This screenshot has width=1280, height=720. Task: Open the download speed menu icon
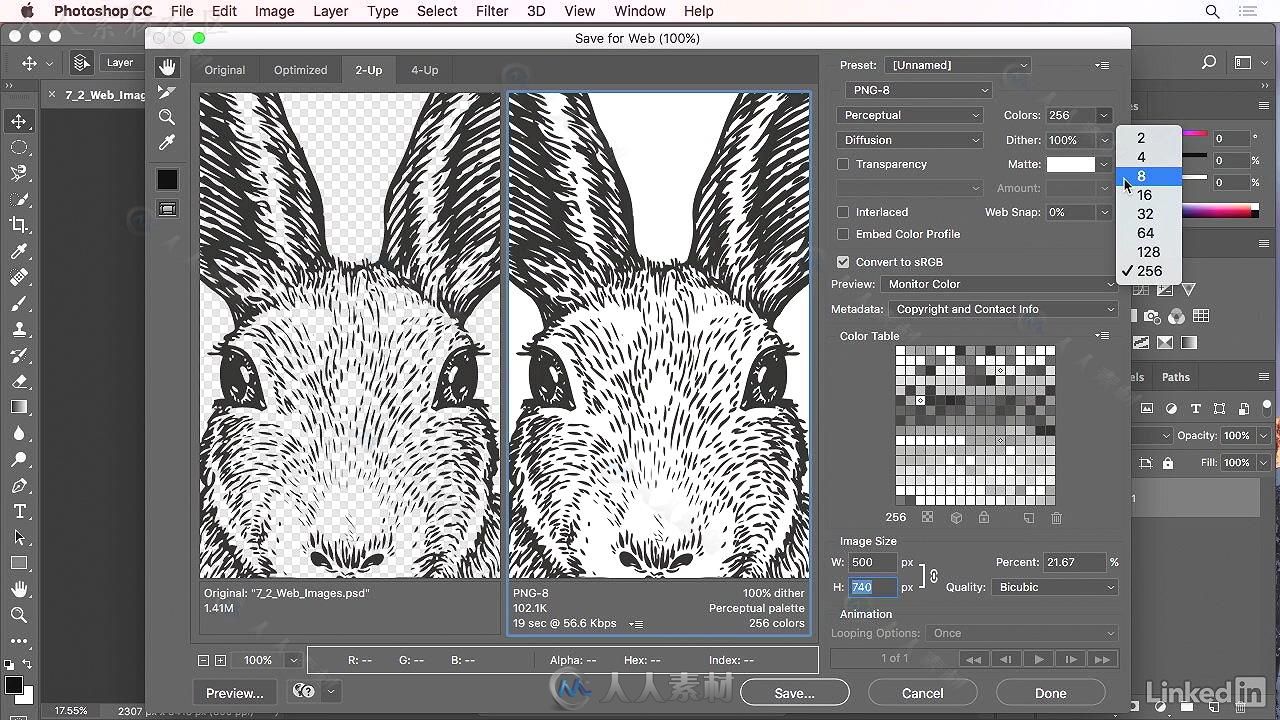click(x=635, y=624)
